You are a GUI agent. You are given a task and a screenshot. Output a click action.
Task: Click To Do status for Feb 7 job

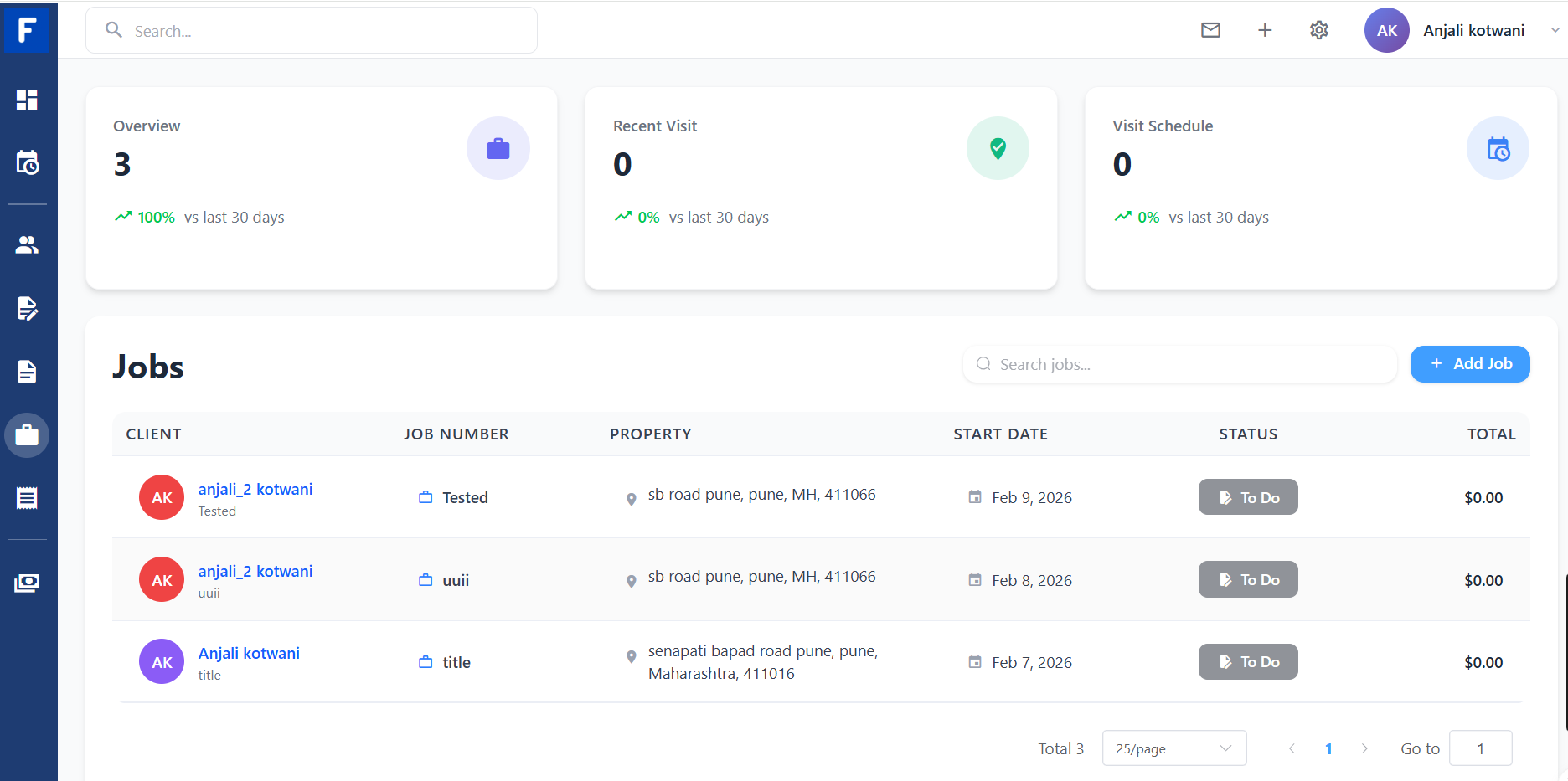coord(1248,662)
